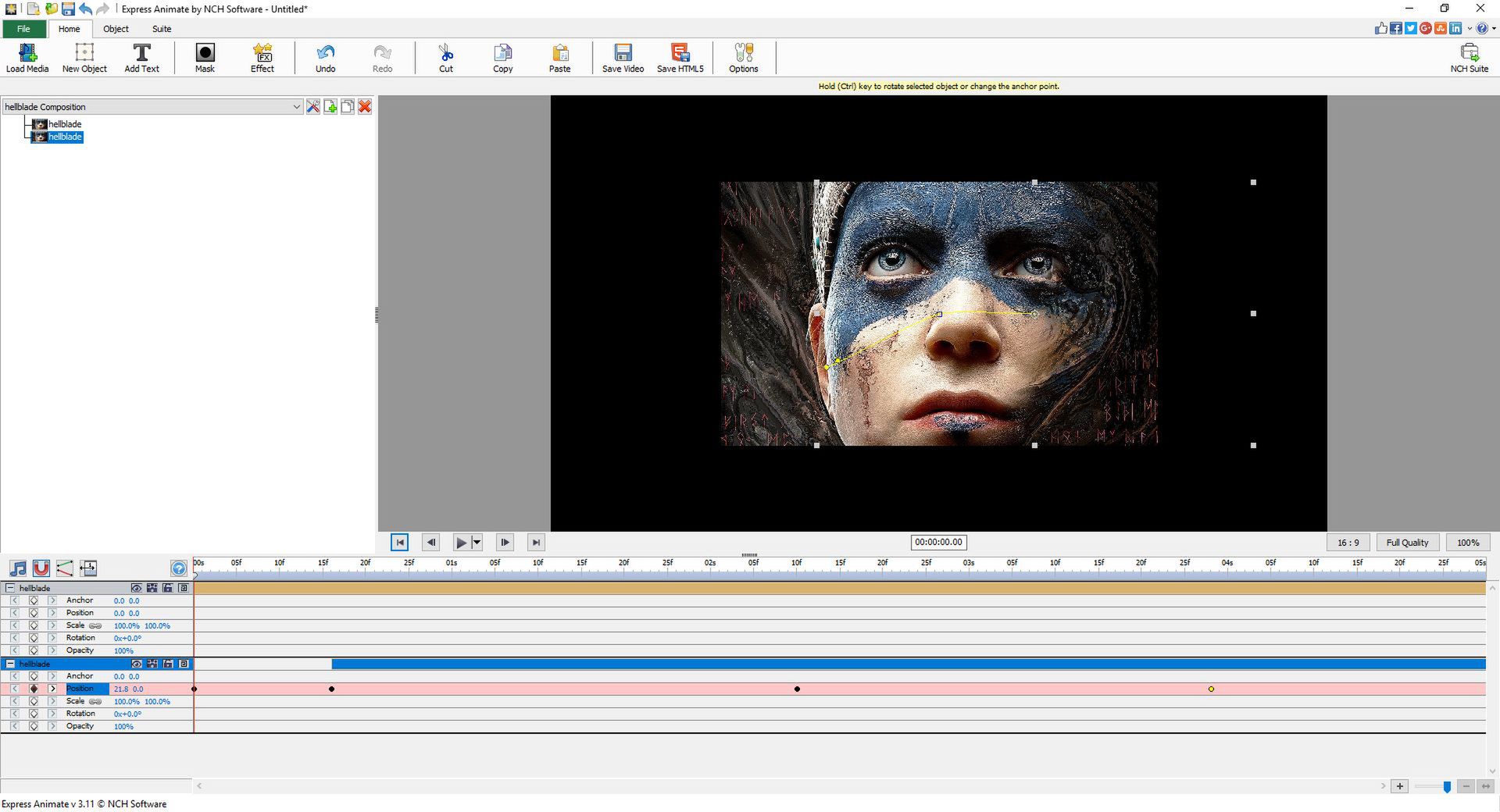
Task: Click Save HTML5 in the toolbar
Action: click(x=680, y=59)
